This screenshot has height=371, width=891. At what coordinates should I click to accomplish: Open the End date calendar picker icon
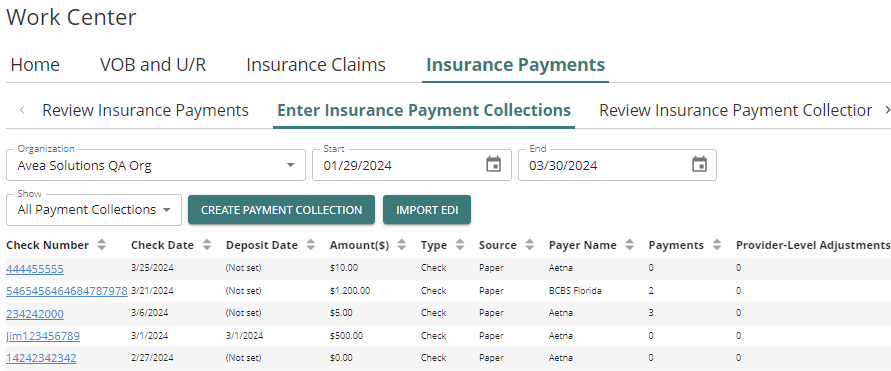(700, 165)
